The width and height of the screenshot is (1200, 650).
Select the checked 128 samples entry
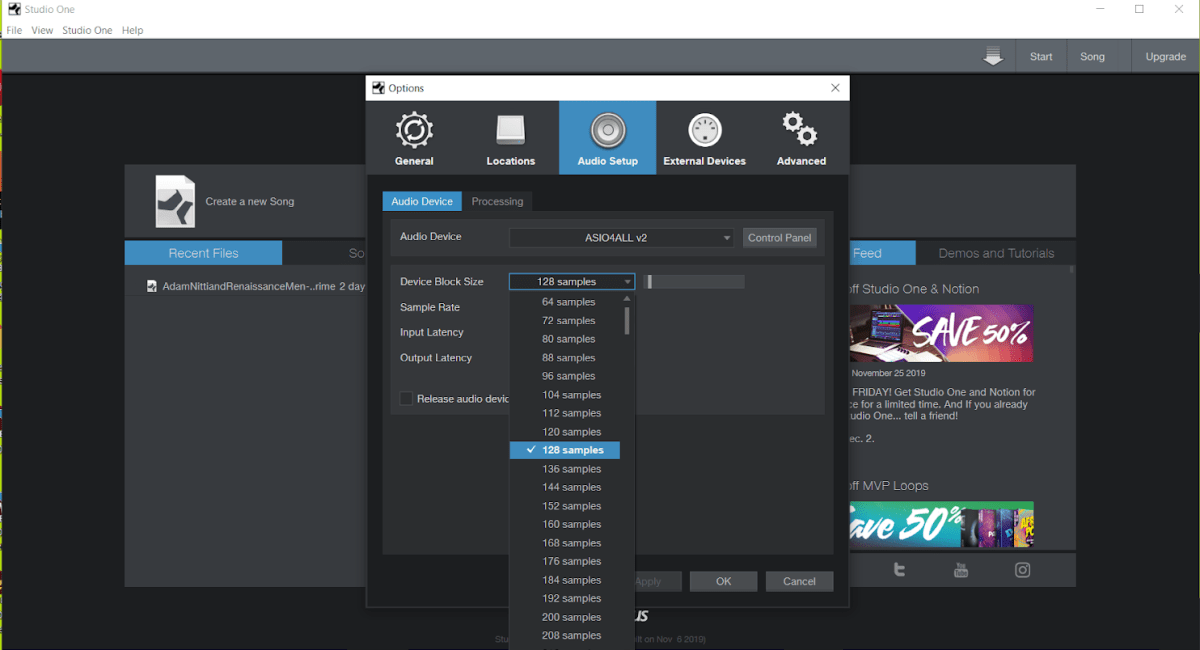(565, 450)
